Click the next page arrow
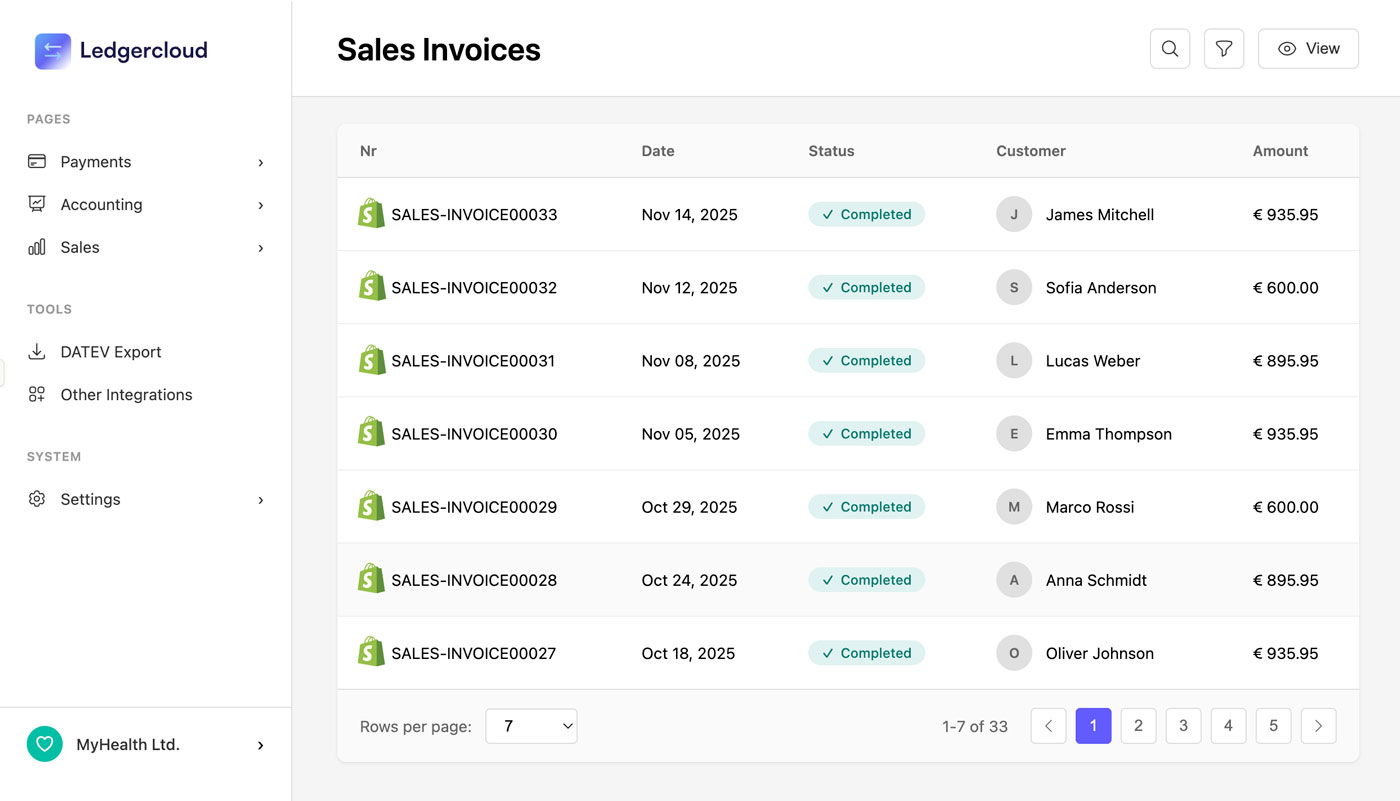This screenshot has height=801, width=1400. pos(1318,726)
